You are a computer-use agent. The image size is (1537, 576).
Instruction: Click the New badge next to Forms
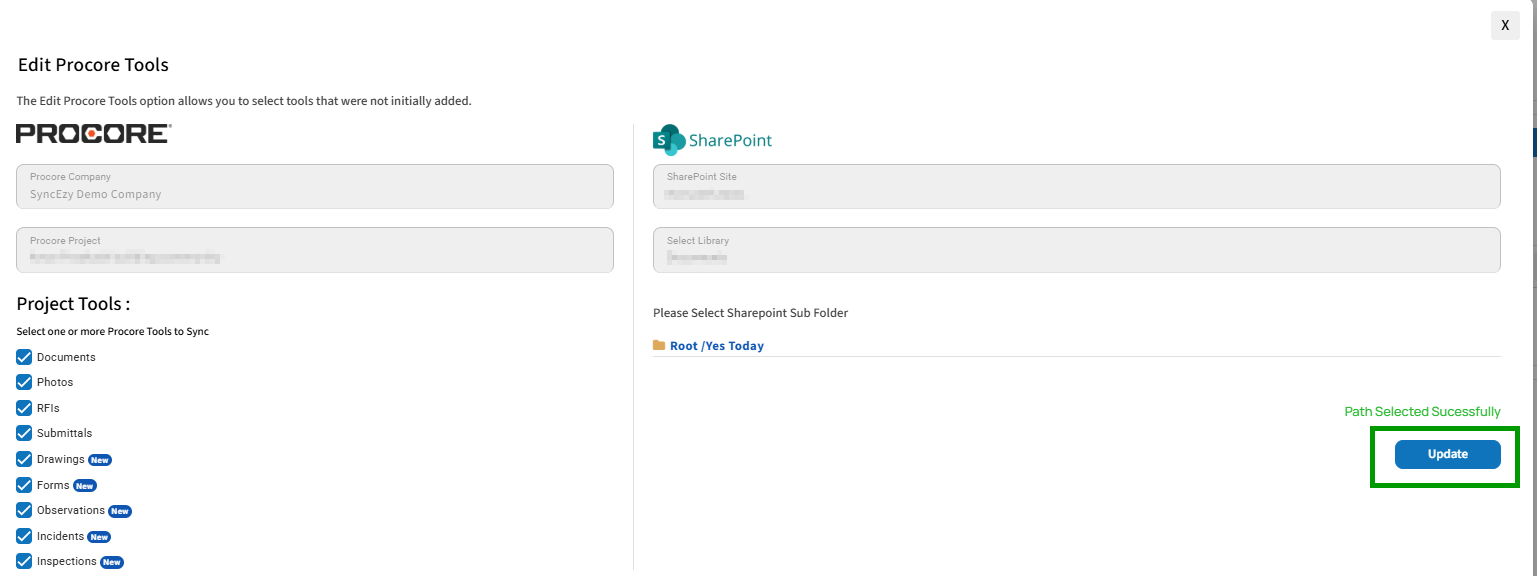click(x=85, y=486)
